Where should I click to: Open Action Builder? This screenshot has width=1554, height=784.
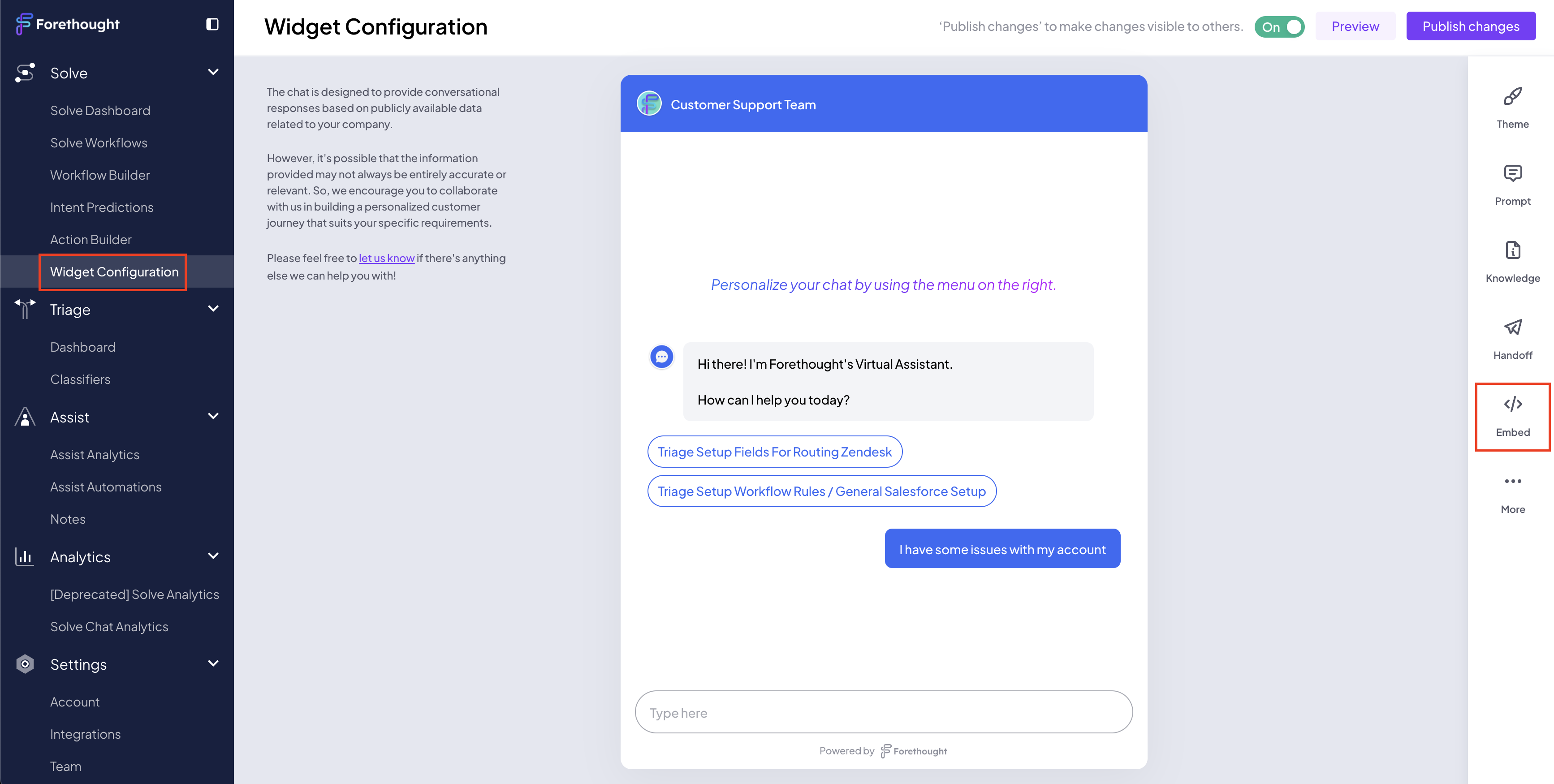point(91,239)
